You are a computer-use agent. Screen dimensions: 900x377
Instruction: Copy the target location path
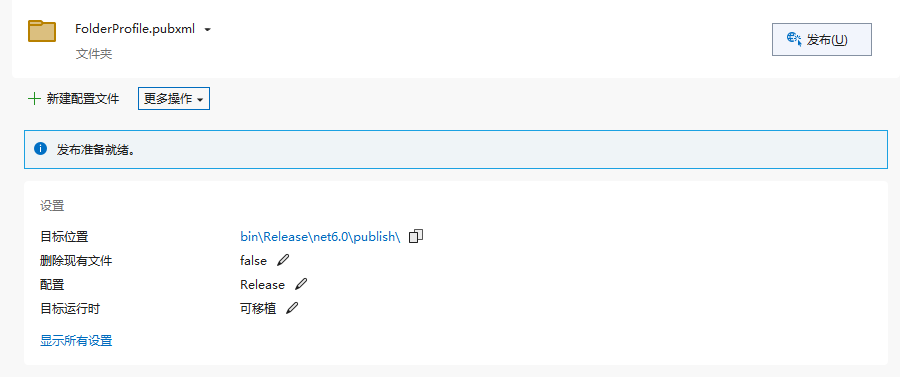(416, 236)
